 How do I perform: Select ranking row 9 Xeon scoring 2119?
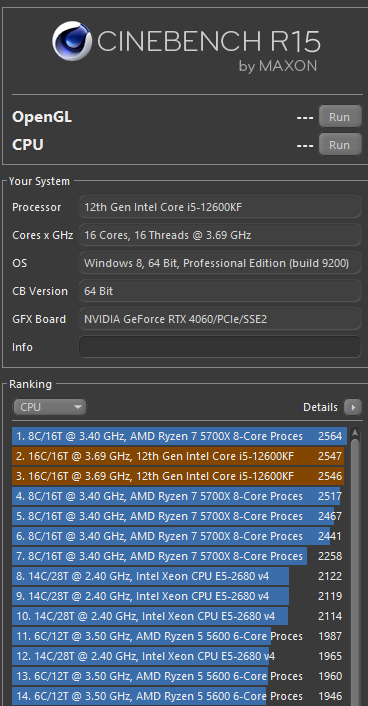pos(178,596)
